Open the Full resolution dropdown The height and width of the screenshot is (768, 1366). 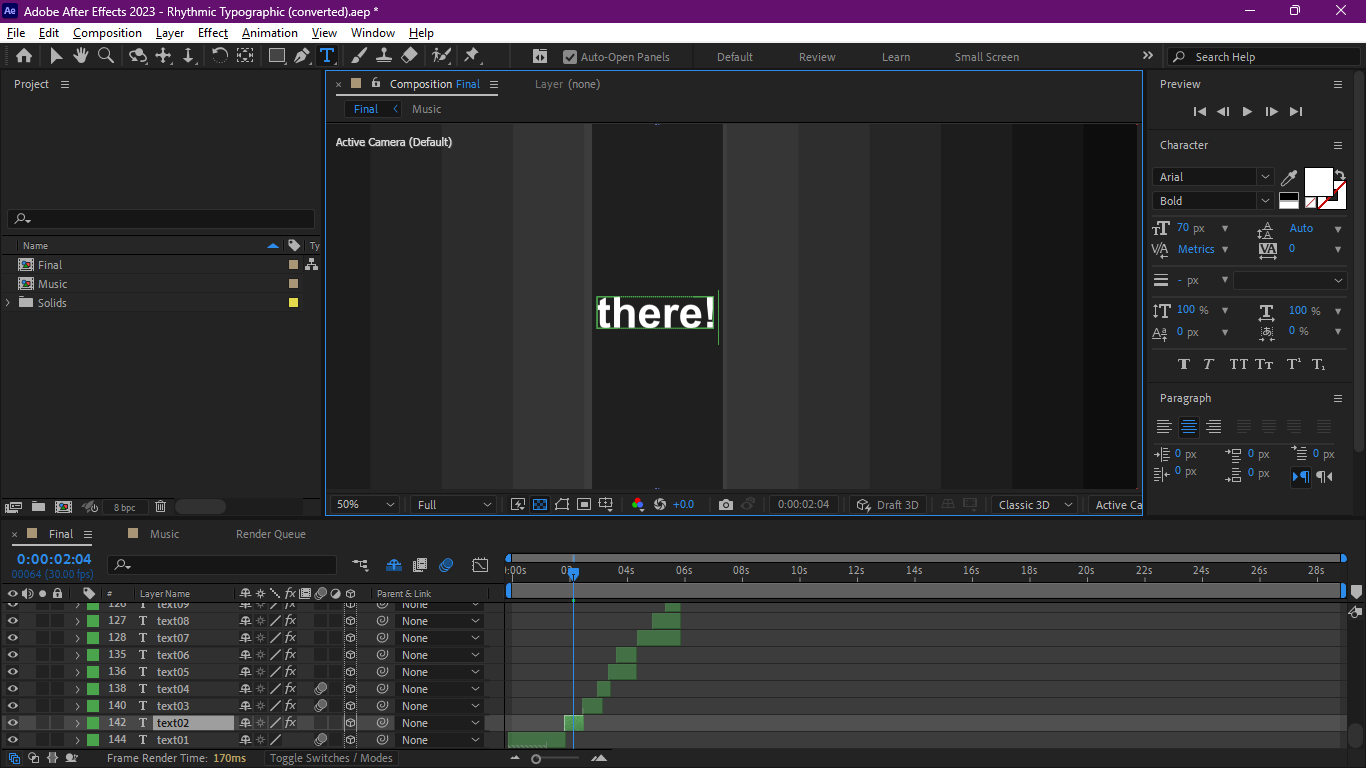coord(453,505)
